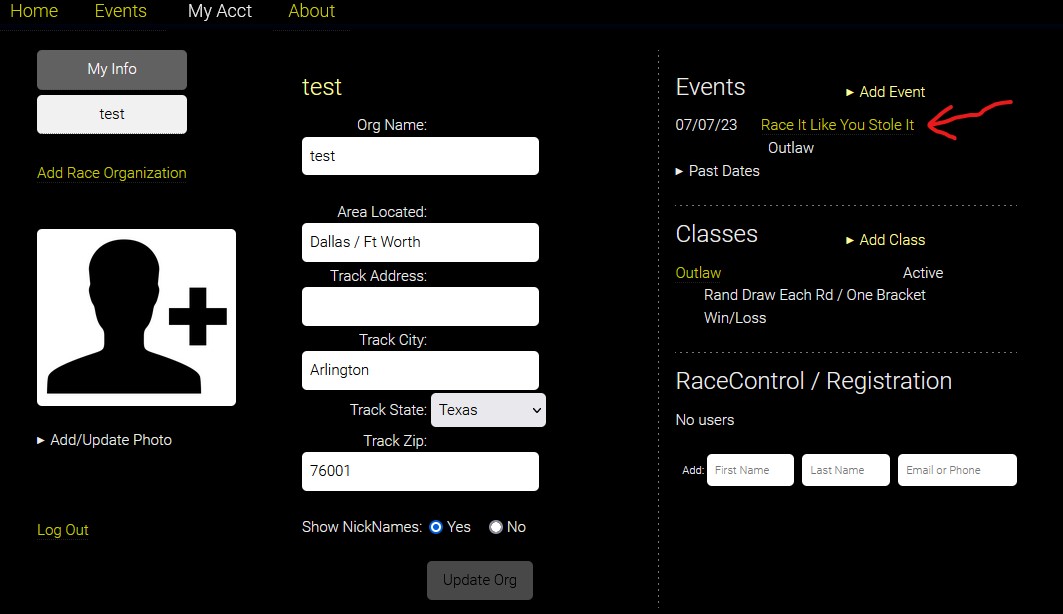The width and height of the screenshot is (1063, 614).
Task: Open Race It Like You Stole It event
Action: [x=837, y=125]
